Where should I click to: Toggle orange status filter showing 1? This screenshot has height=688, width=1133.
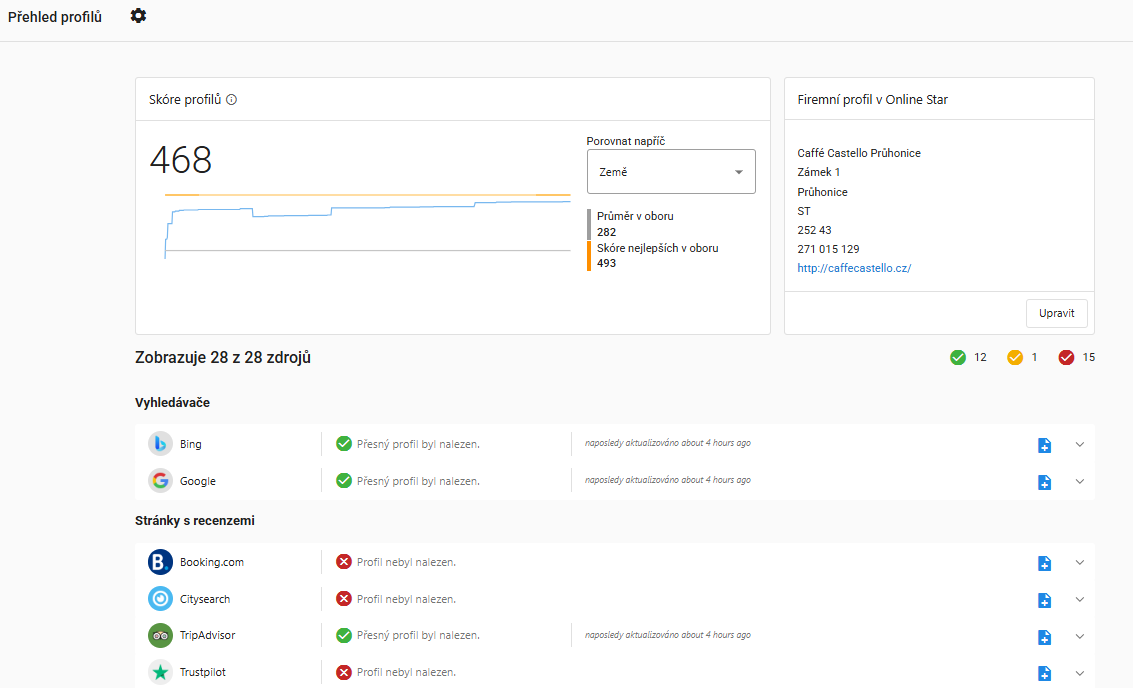click(1015, 357)
